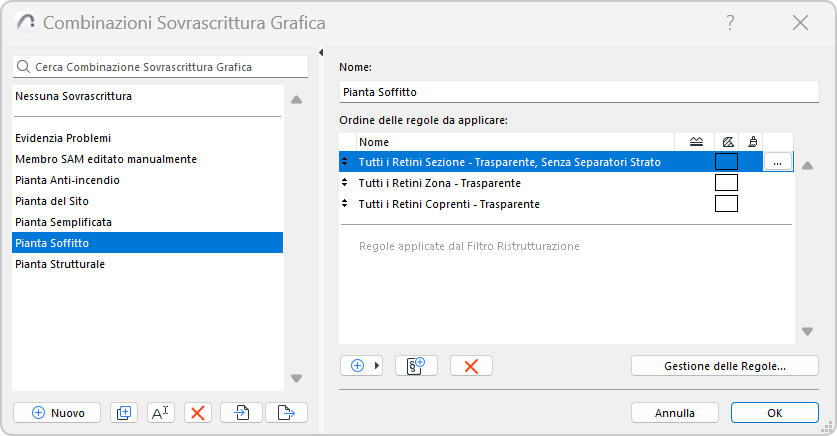Image resolution: width=837 pixels, height=436 pixels.
Task: Click the create new rule icon
Action: pos(417,366)
